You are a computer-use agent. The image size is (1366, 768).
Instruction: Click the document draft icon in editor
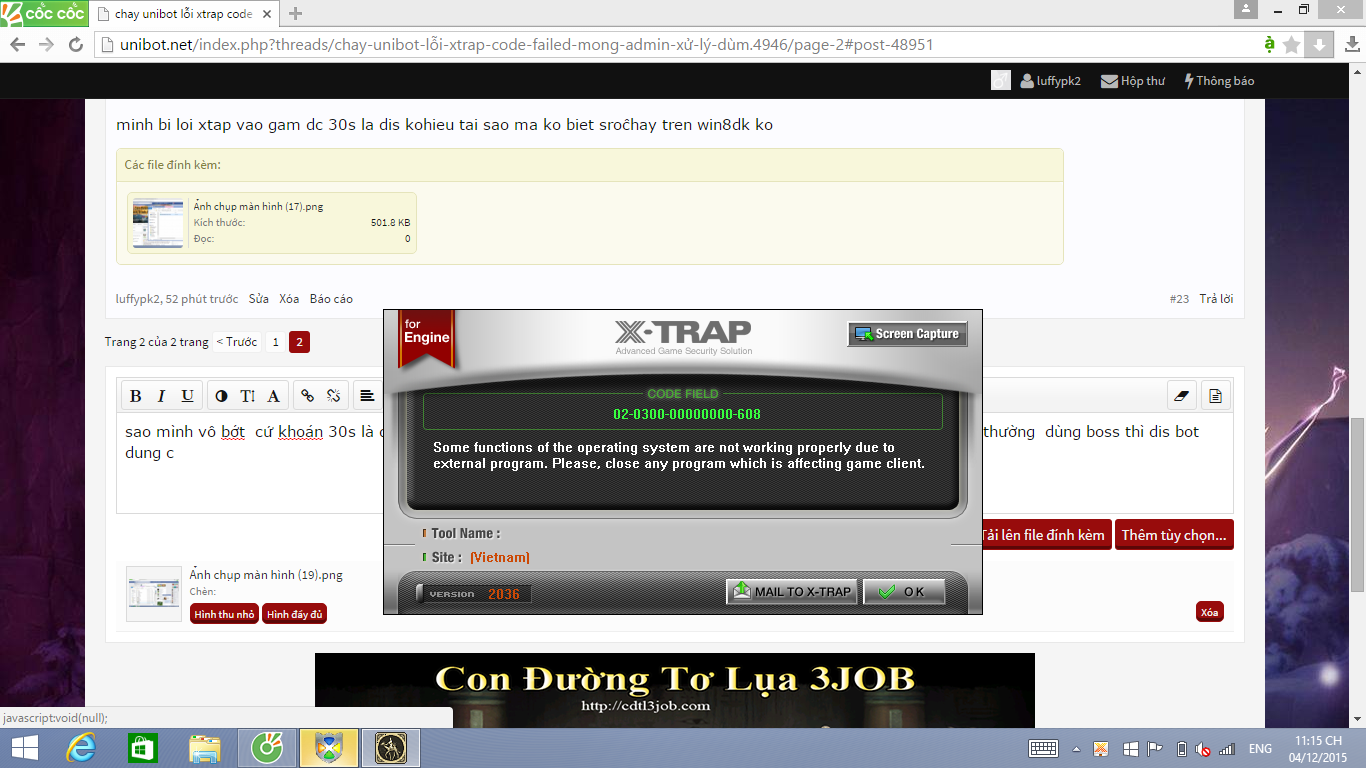click(1215, 396)
